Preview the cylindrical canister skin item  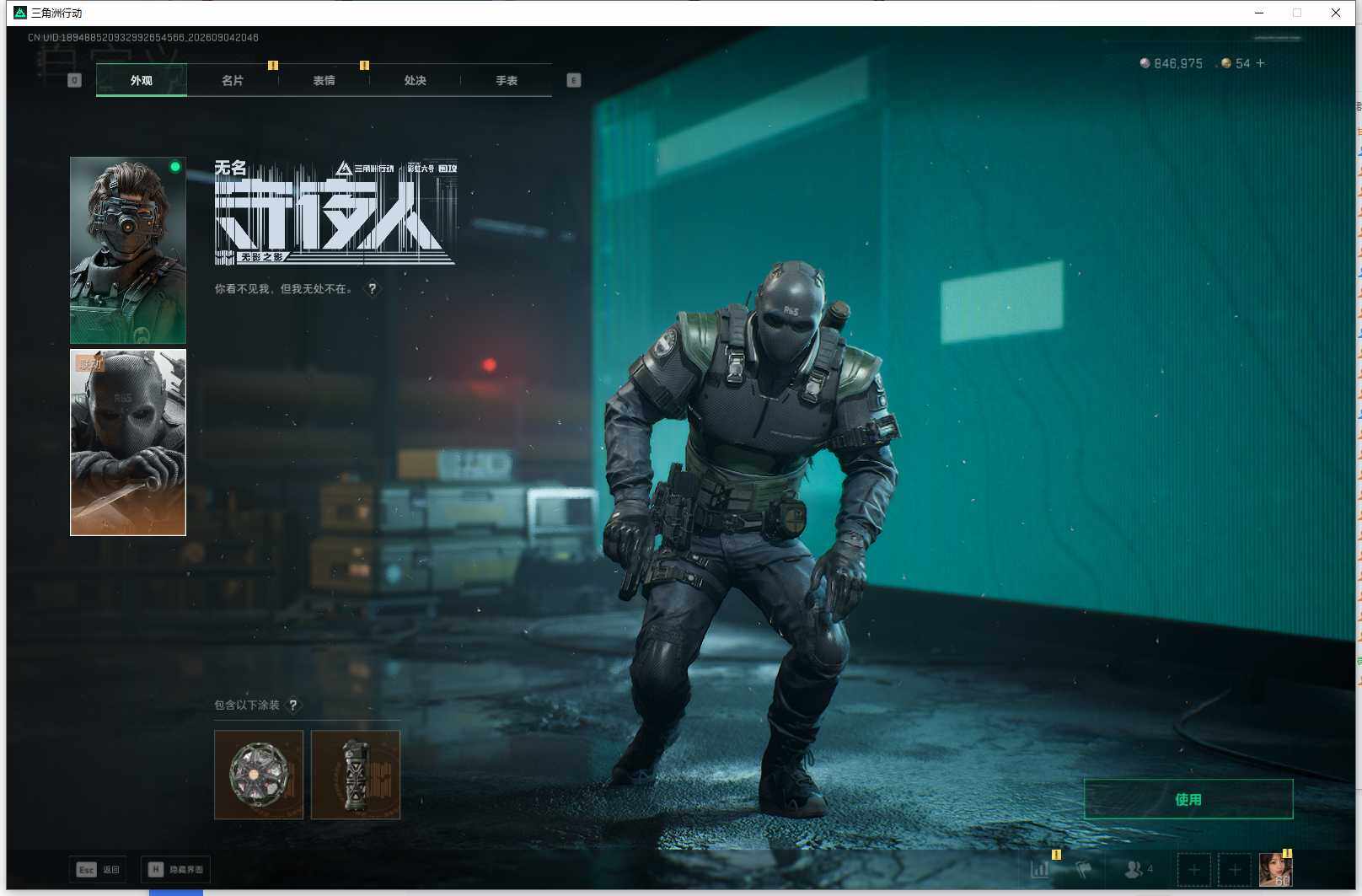coord(356,775)
